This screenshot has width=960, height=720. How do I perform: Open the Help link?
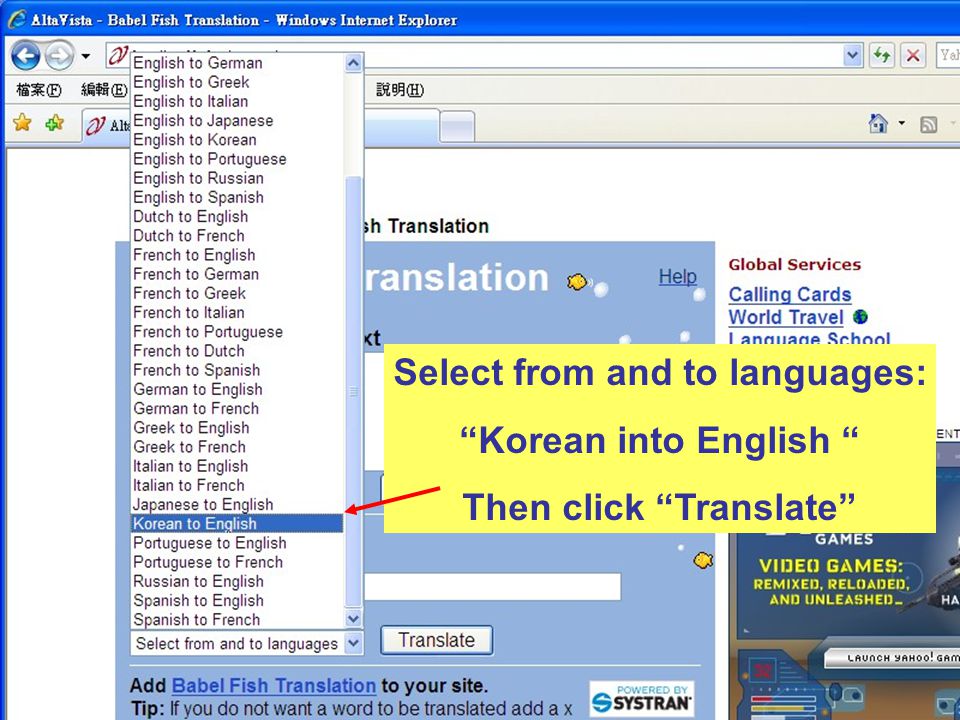click(x=678, y=277)
